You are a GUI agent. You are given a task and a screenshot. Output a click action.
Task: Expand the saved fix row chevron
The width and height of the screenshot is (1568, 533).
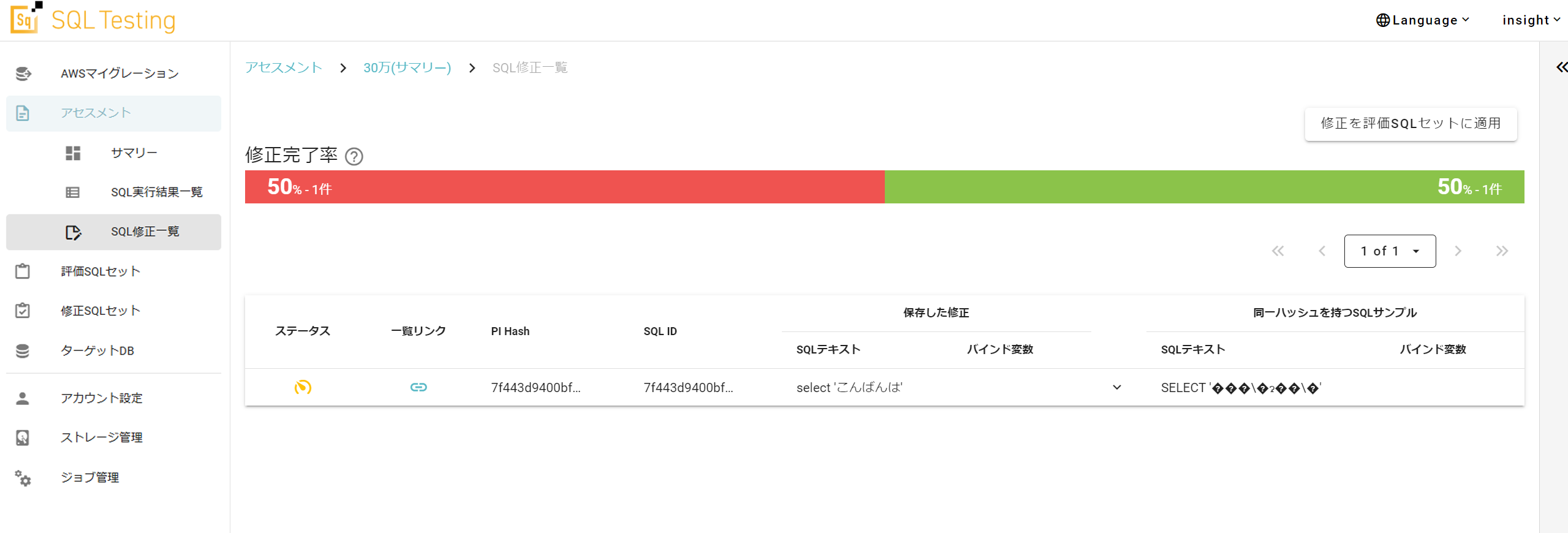(x=1116, y=387)
